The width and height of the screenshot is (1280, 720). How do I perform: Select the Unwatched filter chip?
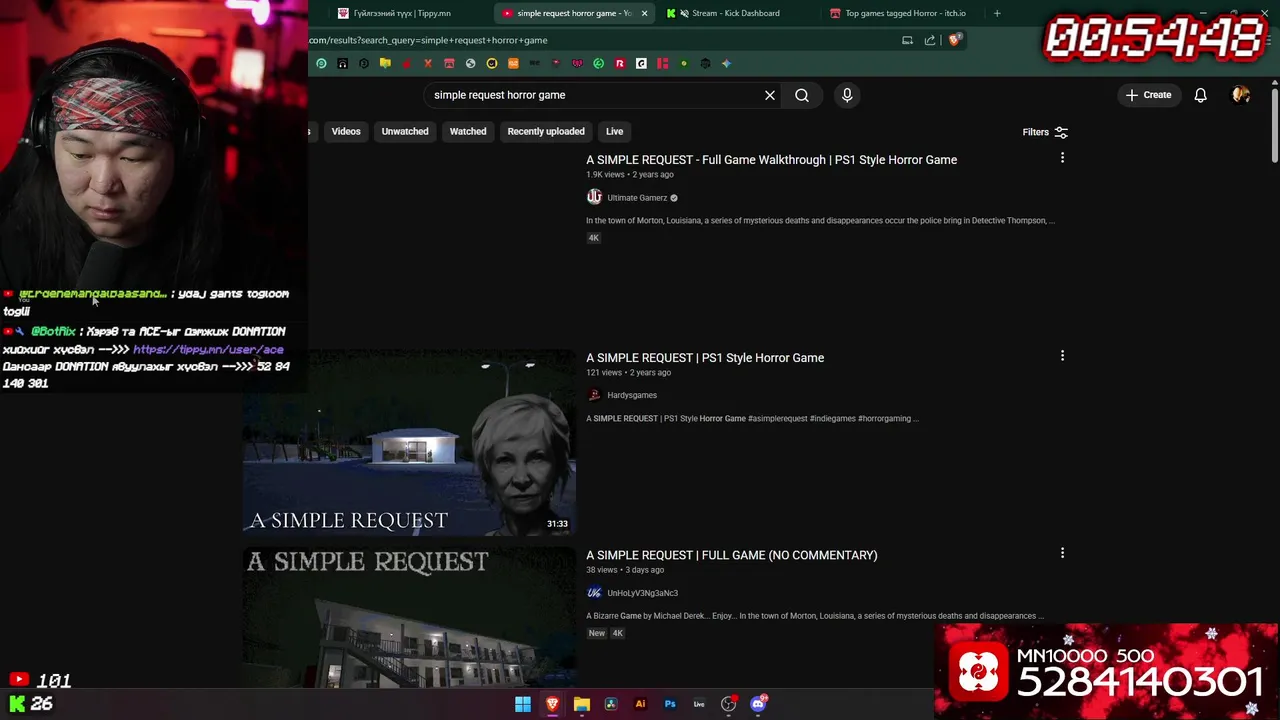405,131
